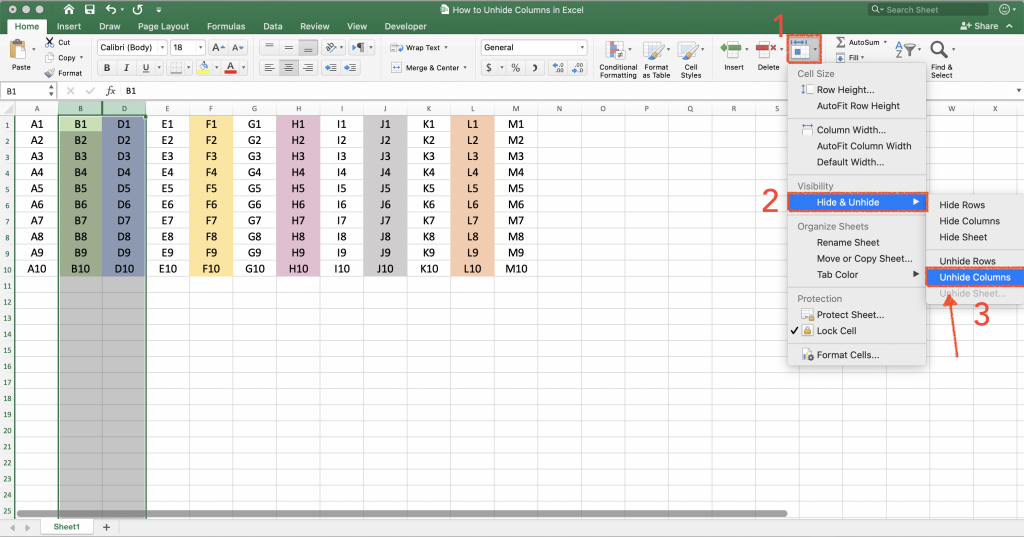Toggle center horizontal alignment

click(289, 67)
